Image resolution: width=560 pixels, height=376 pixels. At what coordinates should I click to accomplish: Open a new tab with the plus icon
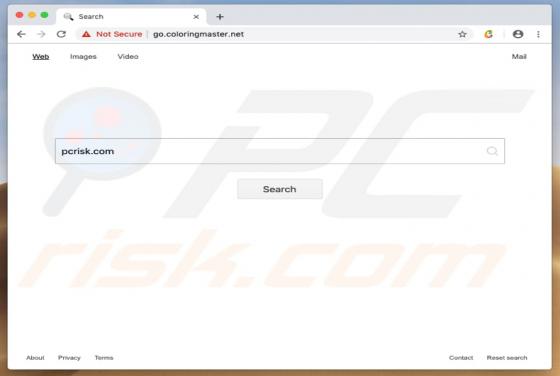[220, 17]
